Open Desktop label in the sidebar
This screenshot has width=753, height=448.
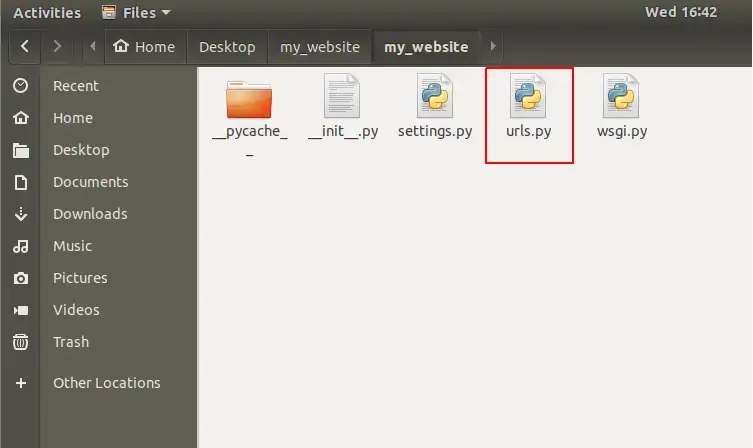[81, 150]
